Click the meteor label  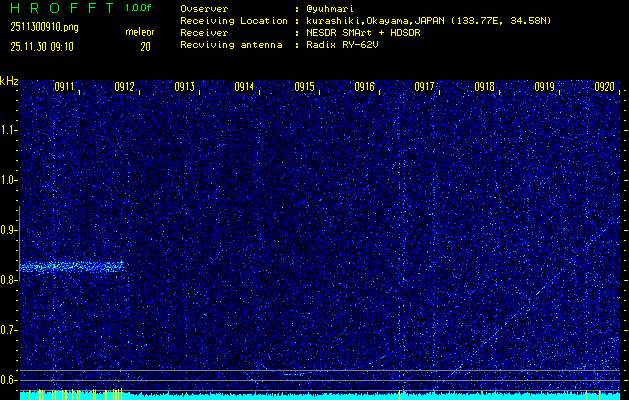(140, 32)
